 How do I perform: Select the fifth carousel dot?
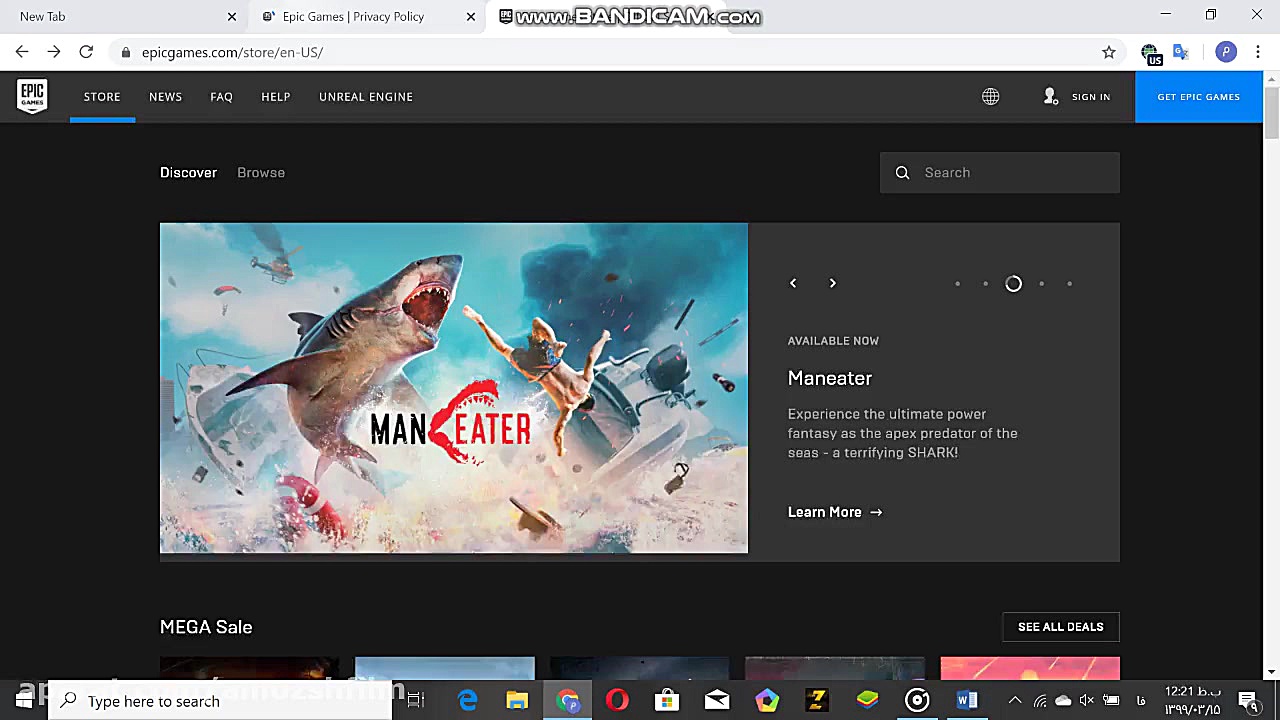(x=1069, y=284)
